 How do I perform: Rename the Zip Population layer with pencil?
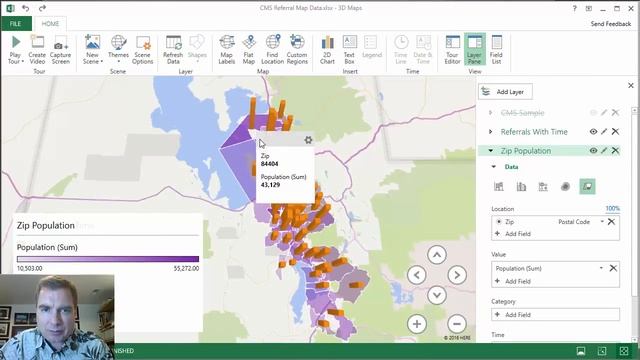click(x=604, y=151)
